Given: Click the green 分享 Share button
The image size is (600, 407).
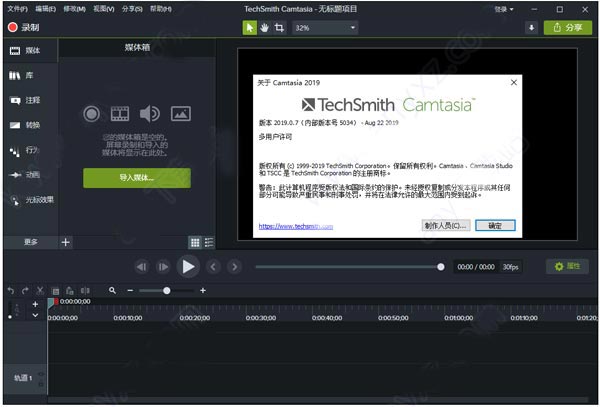Looking at the screenshot, I should tap(568, 28).
